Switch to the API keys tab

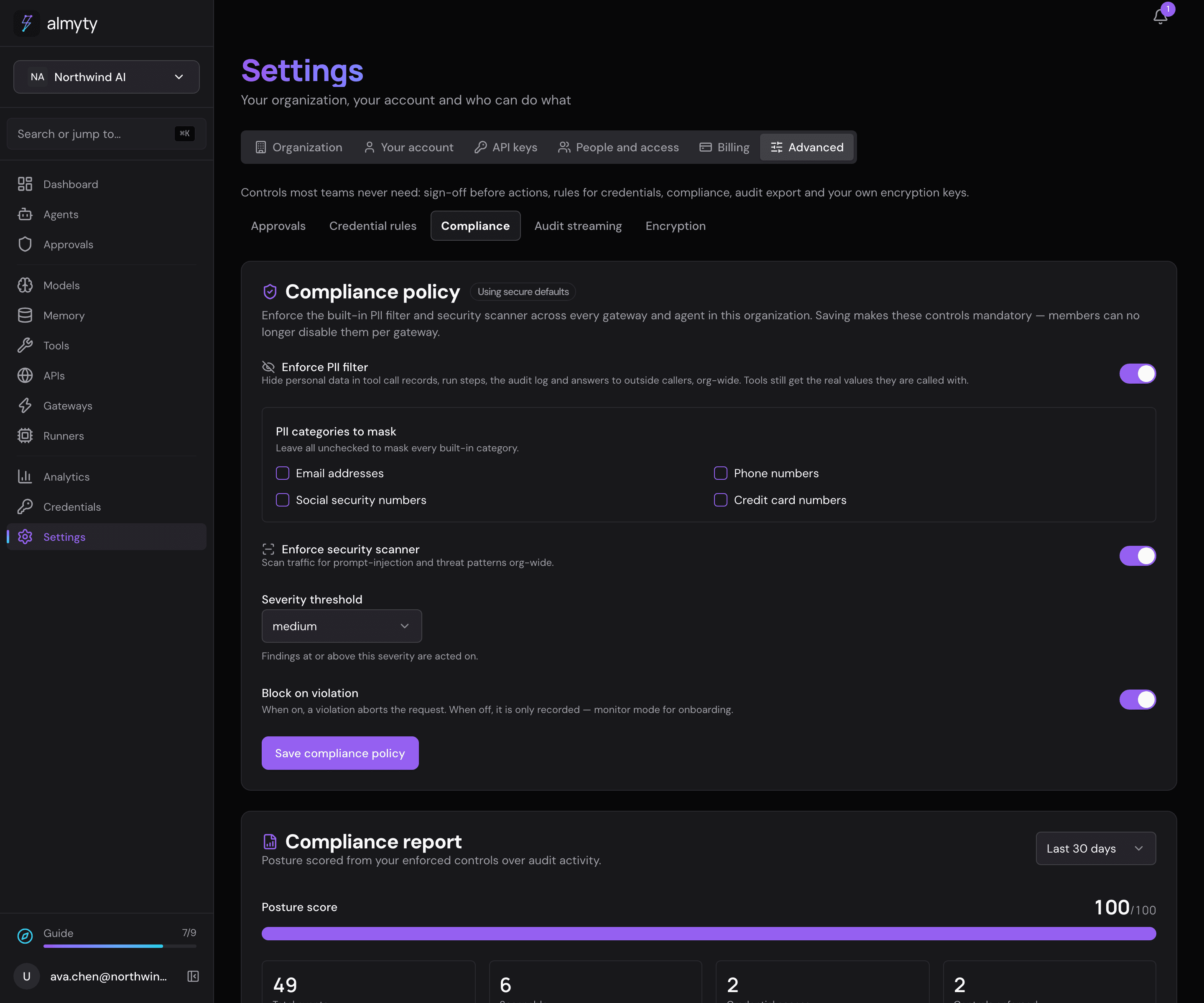pos(506,147)
